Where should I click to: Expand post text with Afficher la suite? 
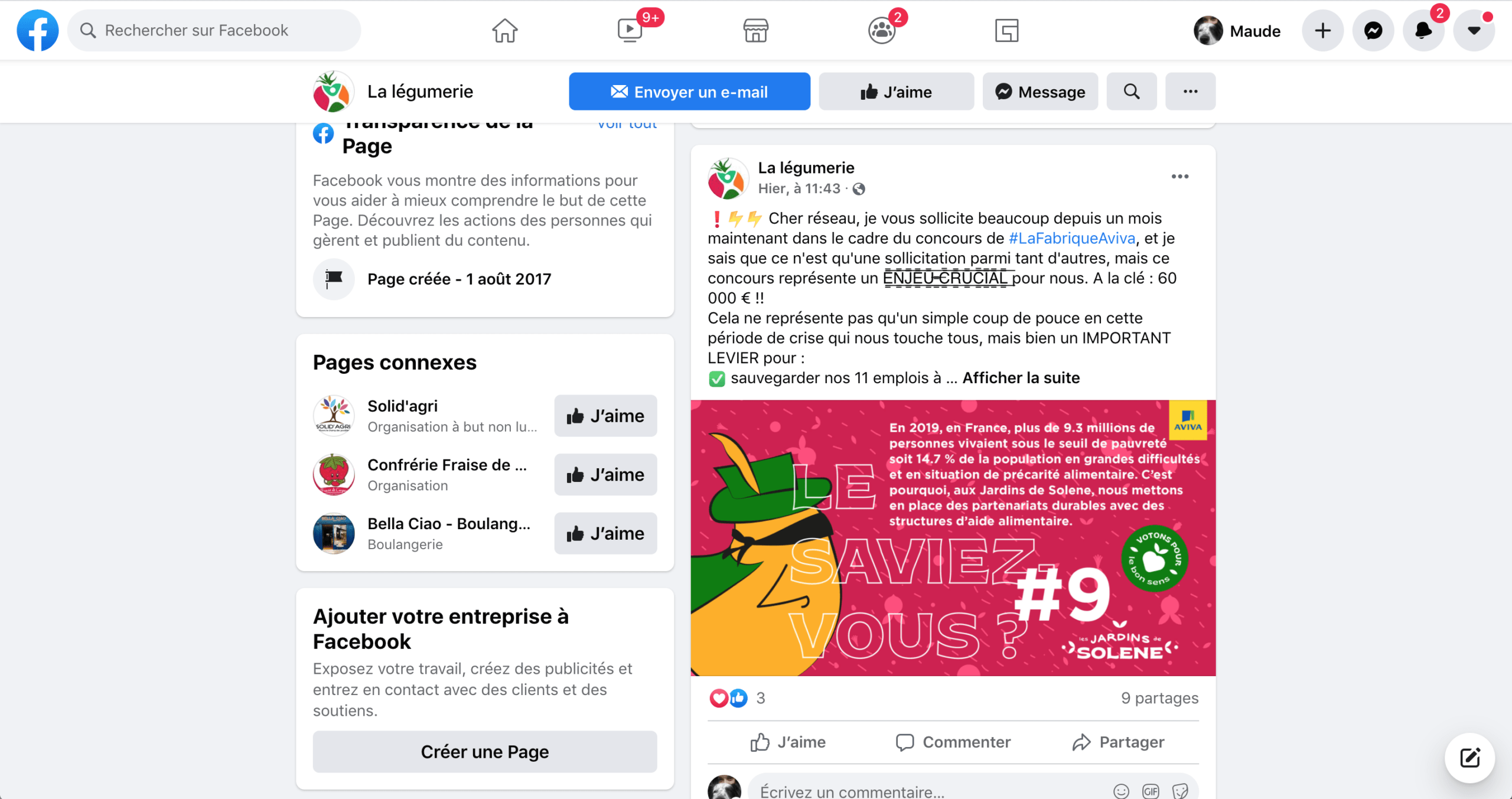pos(1021,378)
